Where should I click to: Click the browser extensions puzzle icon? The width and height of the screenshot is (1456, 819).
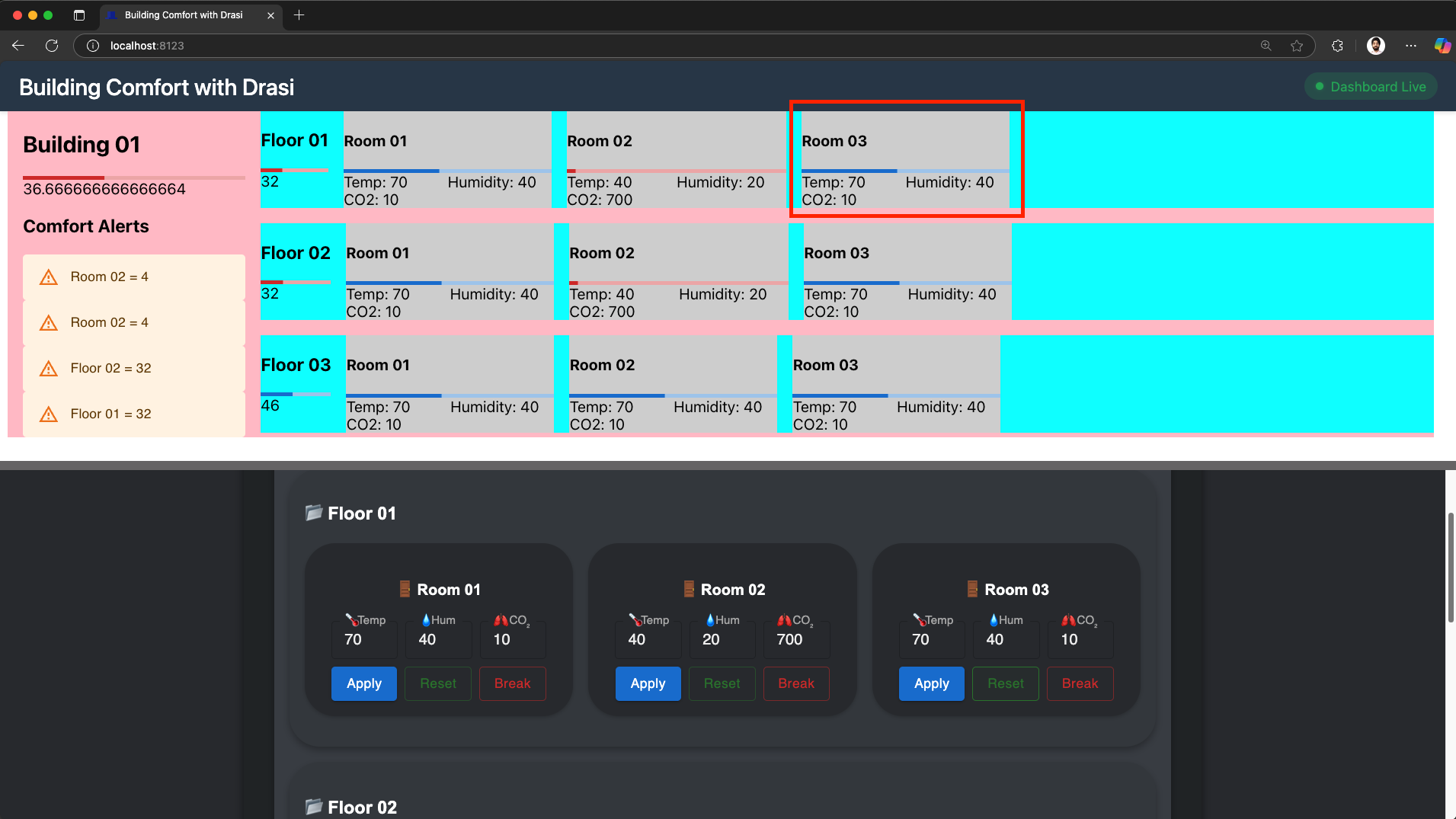tap(1337, 46)
